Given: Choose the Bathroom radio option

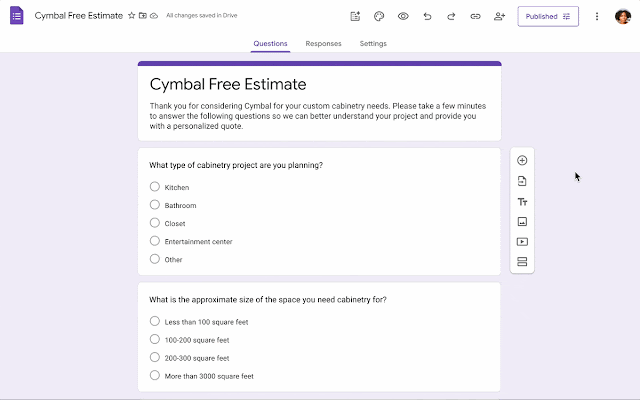Looking at the screenshot, I should (155, 205).
